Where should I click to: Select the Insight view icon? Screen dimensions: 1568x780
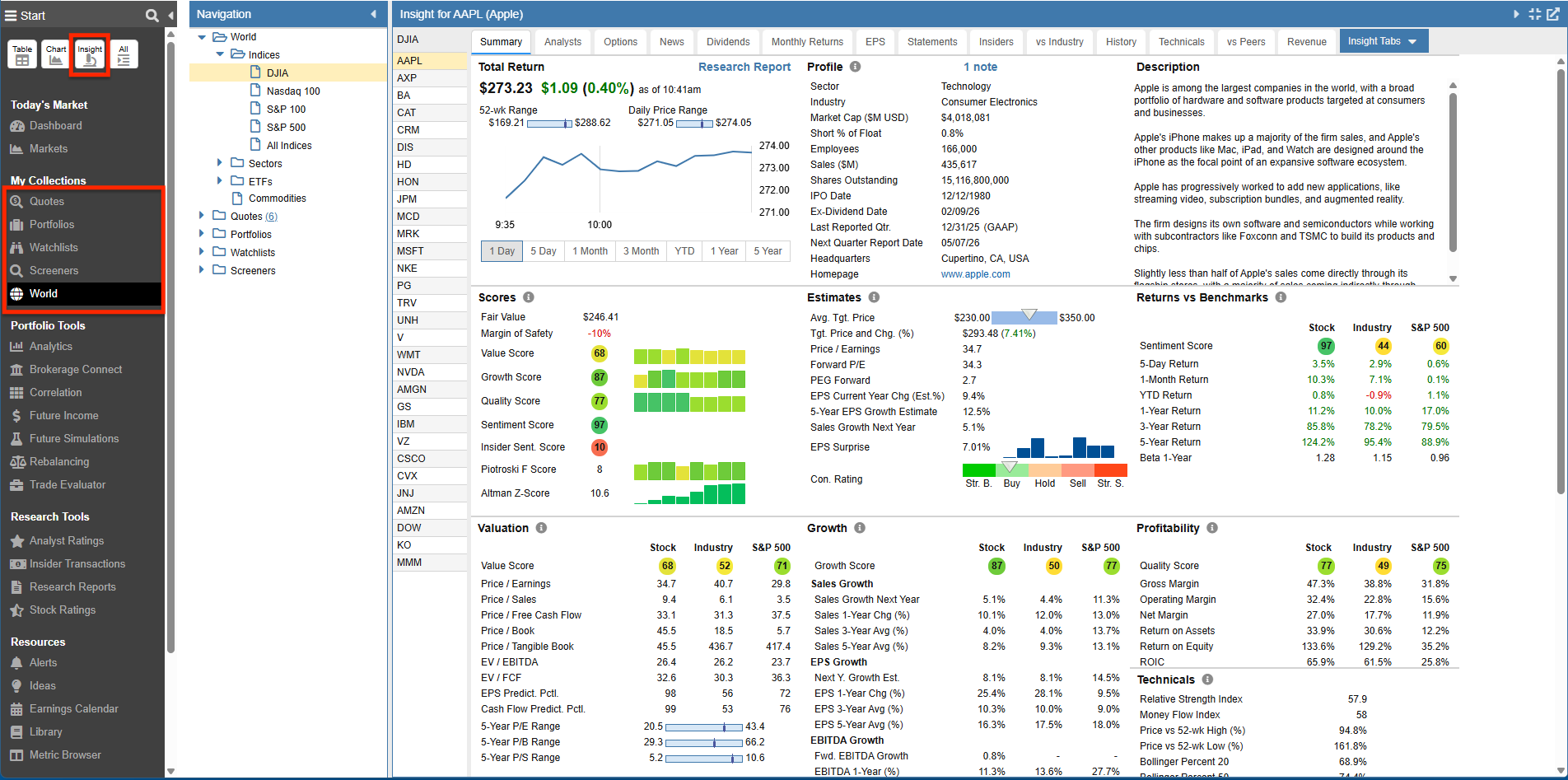tap(90, 55)
